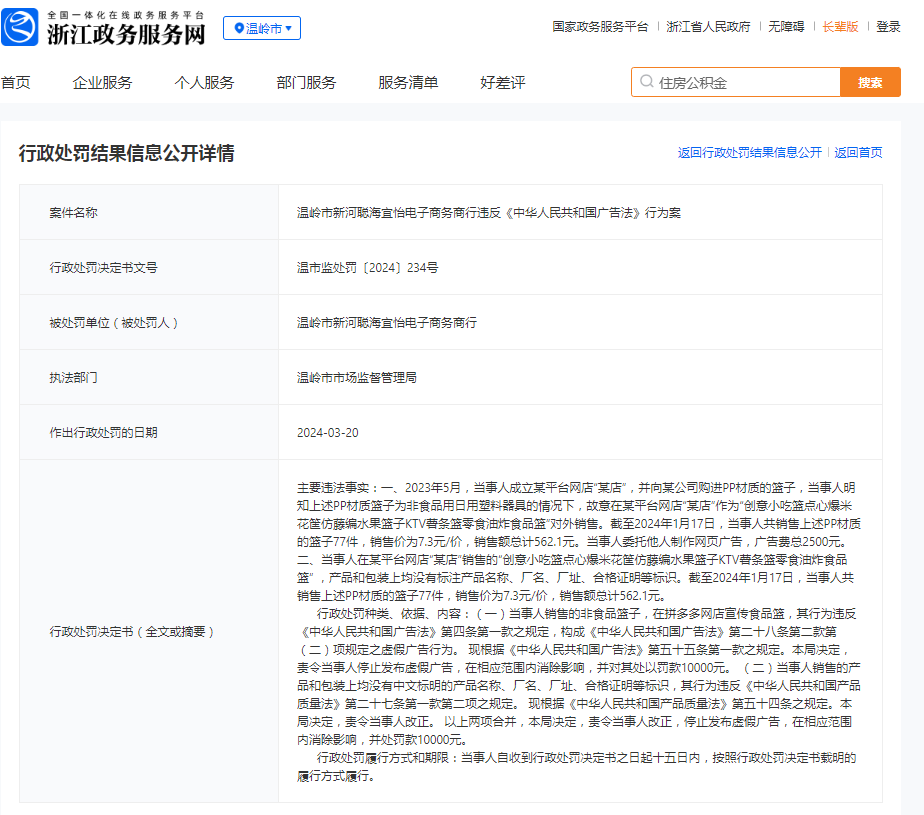
Task: Go to 首页 in navigation bar
Action: [15, 82]
